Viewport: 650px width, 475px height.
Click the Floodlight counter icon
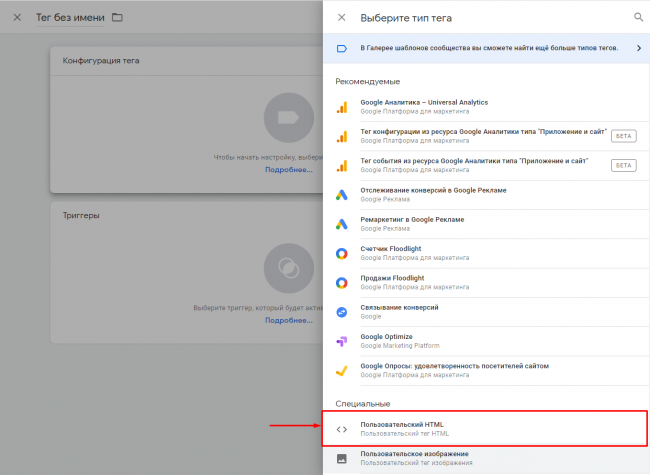pyautogui.click(x=341, y=253)
